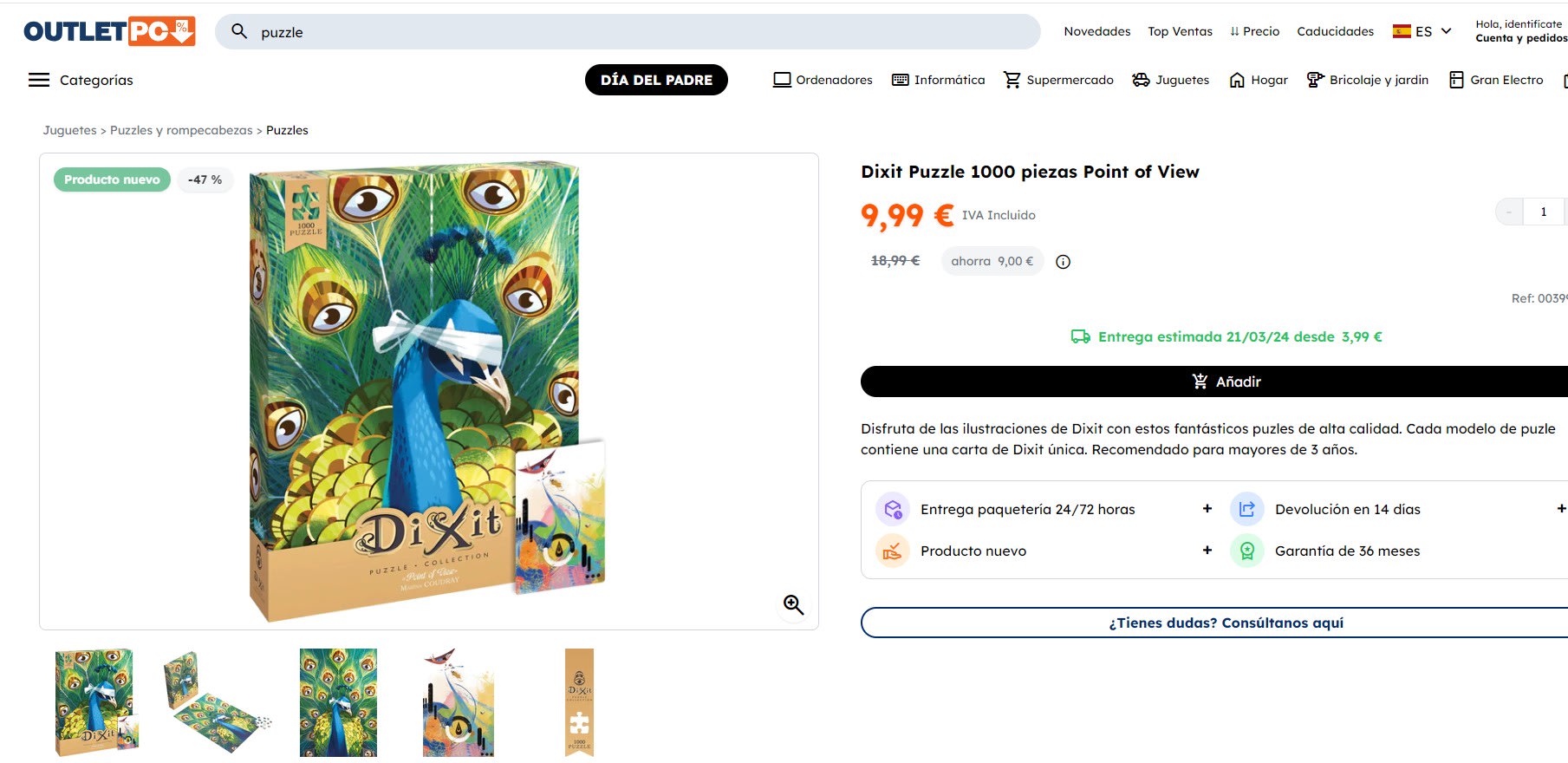Expand the Producto nuevo details
This screenshot has height=763, width=1568.
point(1207,551)
